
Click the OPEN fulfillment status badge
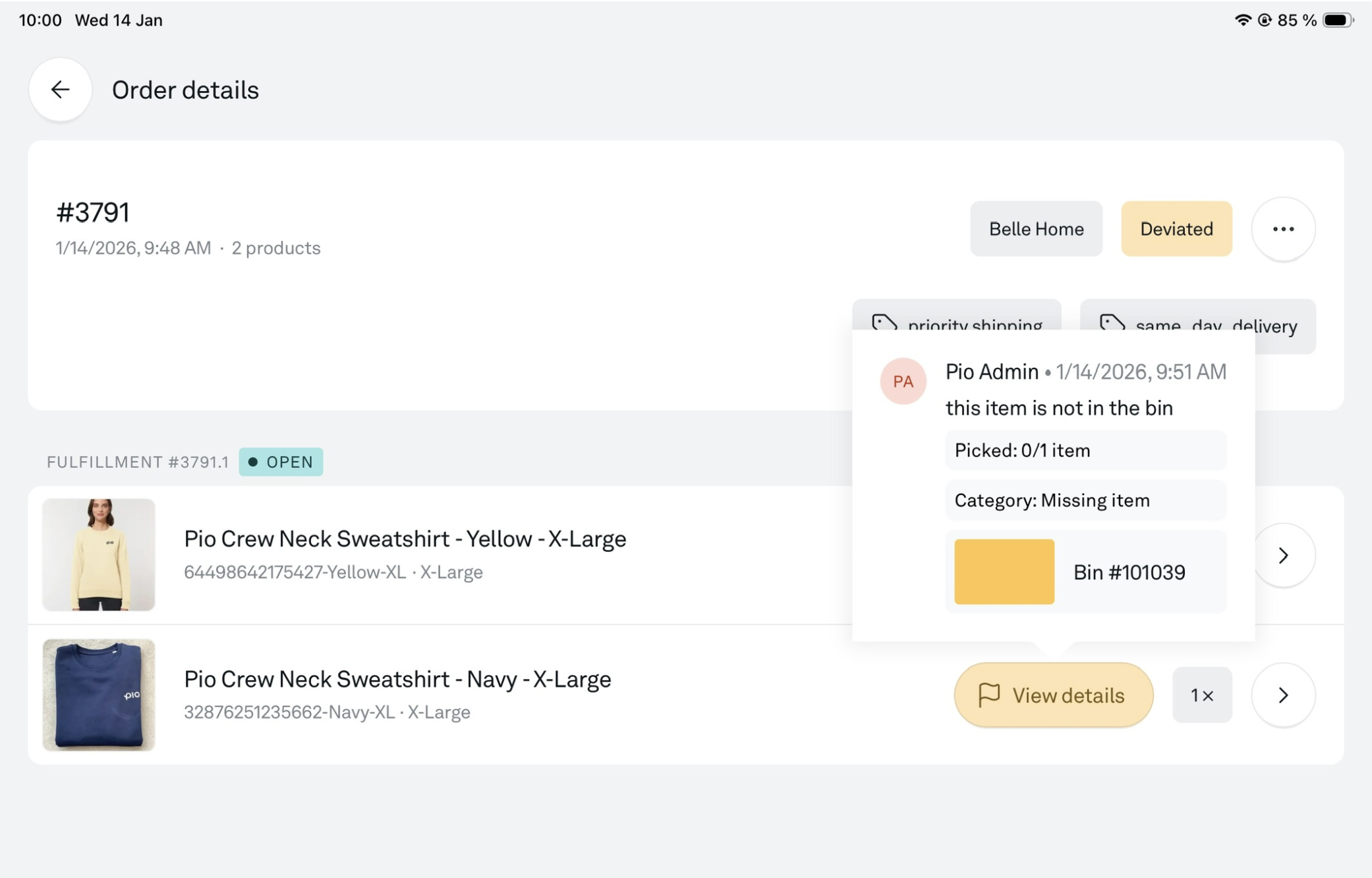(281, 461)
